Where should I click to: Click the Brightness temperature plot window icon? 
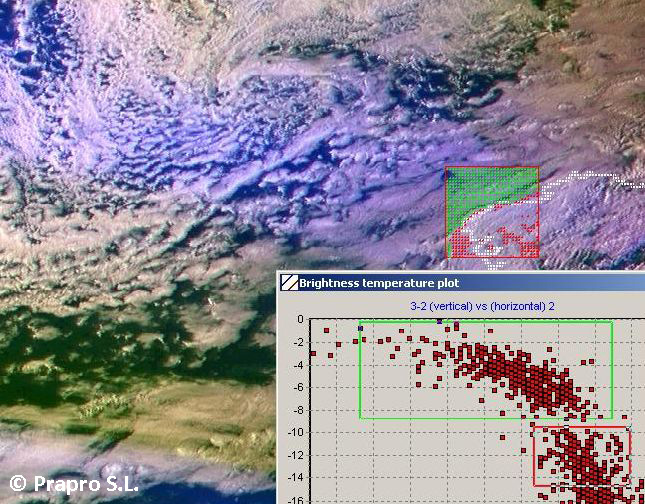[288, 283]
